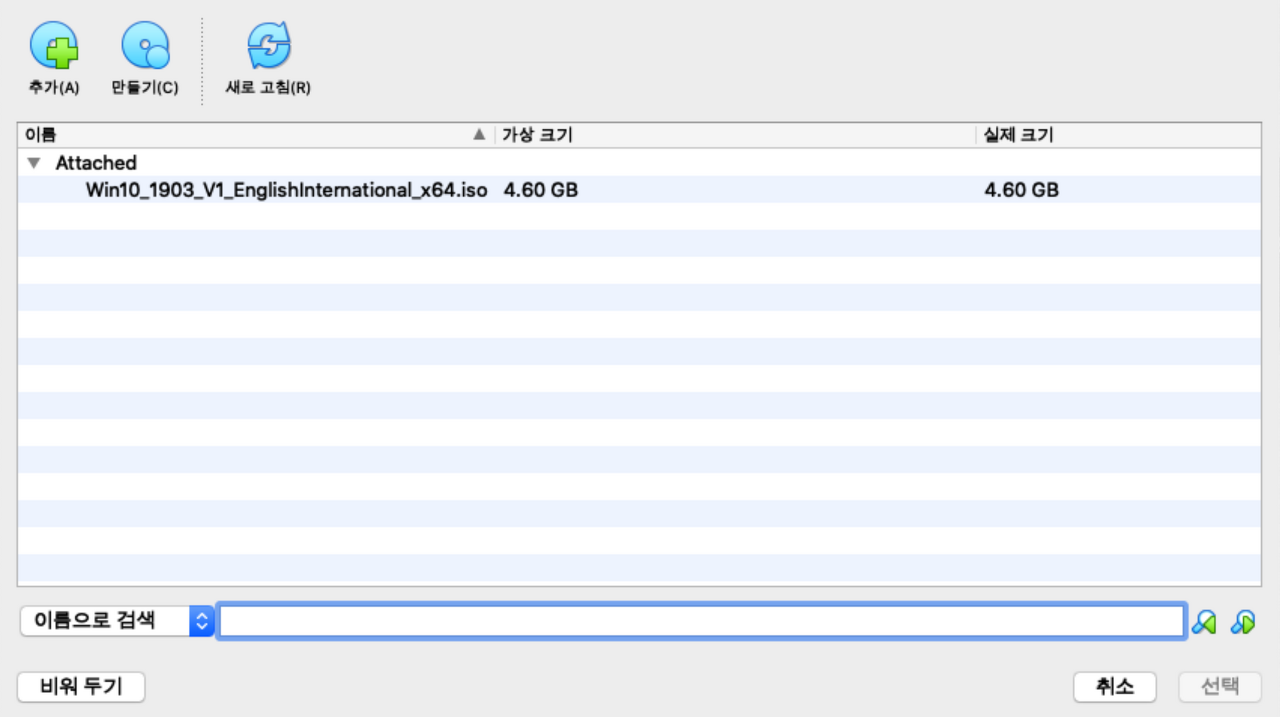Click the 선택 choose button
This screenshot has width=1280, height=717.
click(x=1220, y=687)
